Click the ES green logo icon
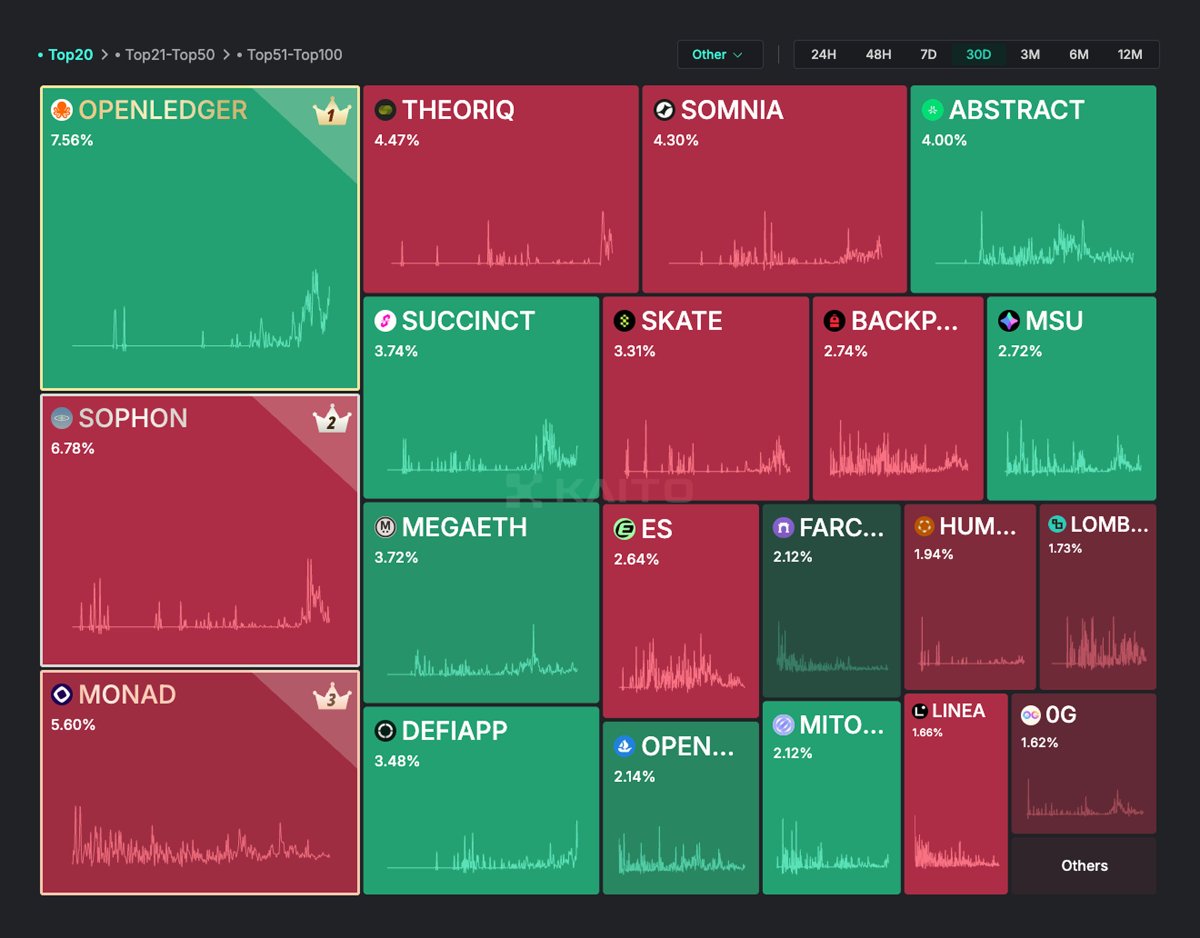The height and width of the screenshot is (938, 1200). pyautogui.click(x=625, y=529)
